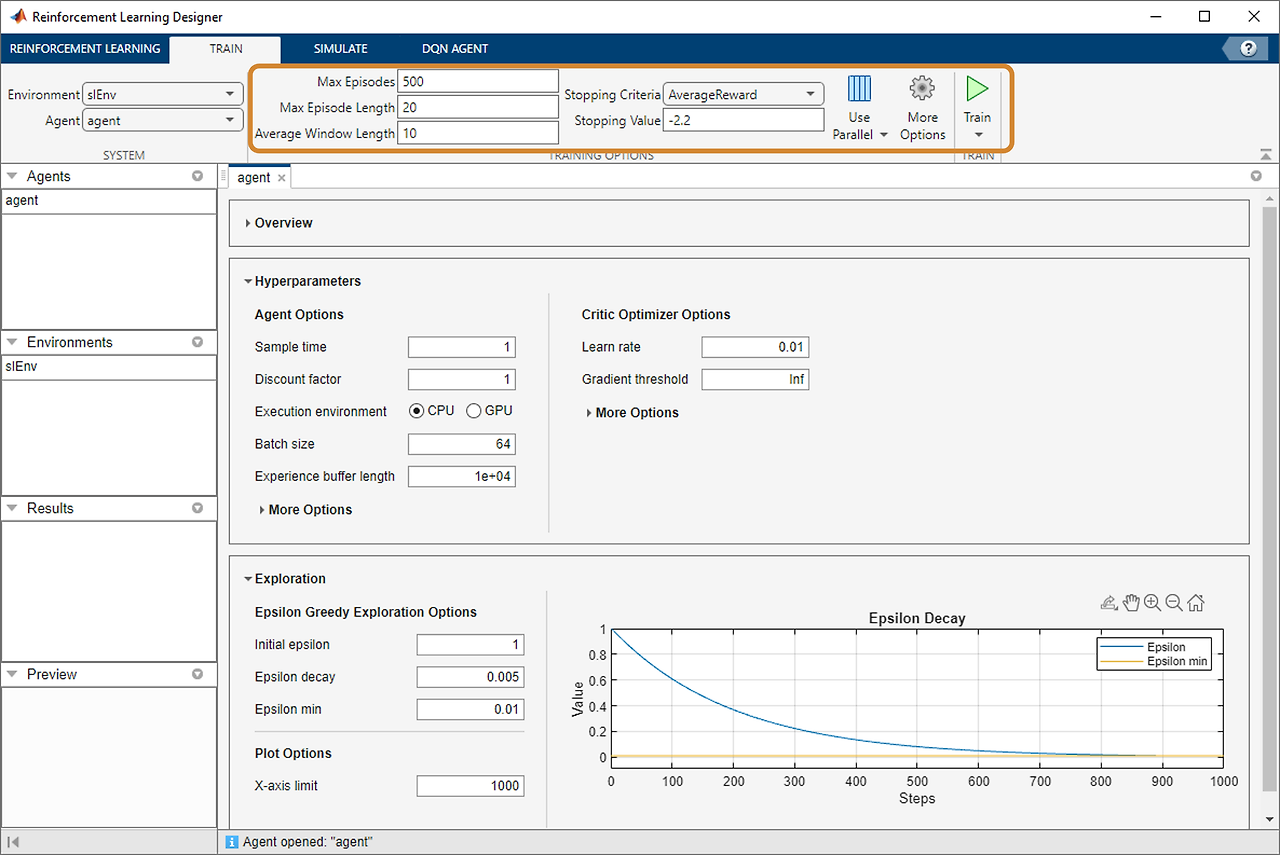Click the Initial epsilon field
This screenshot has height=855, width=1280.
pos(470,645)
